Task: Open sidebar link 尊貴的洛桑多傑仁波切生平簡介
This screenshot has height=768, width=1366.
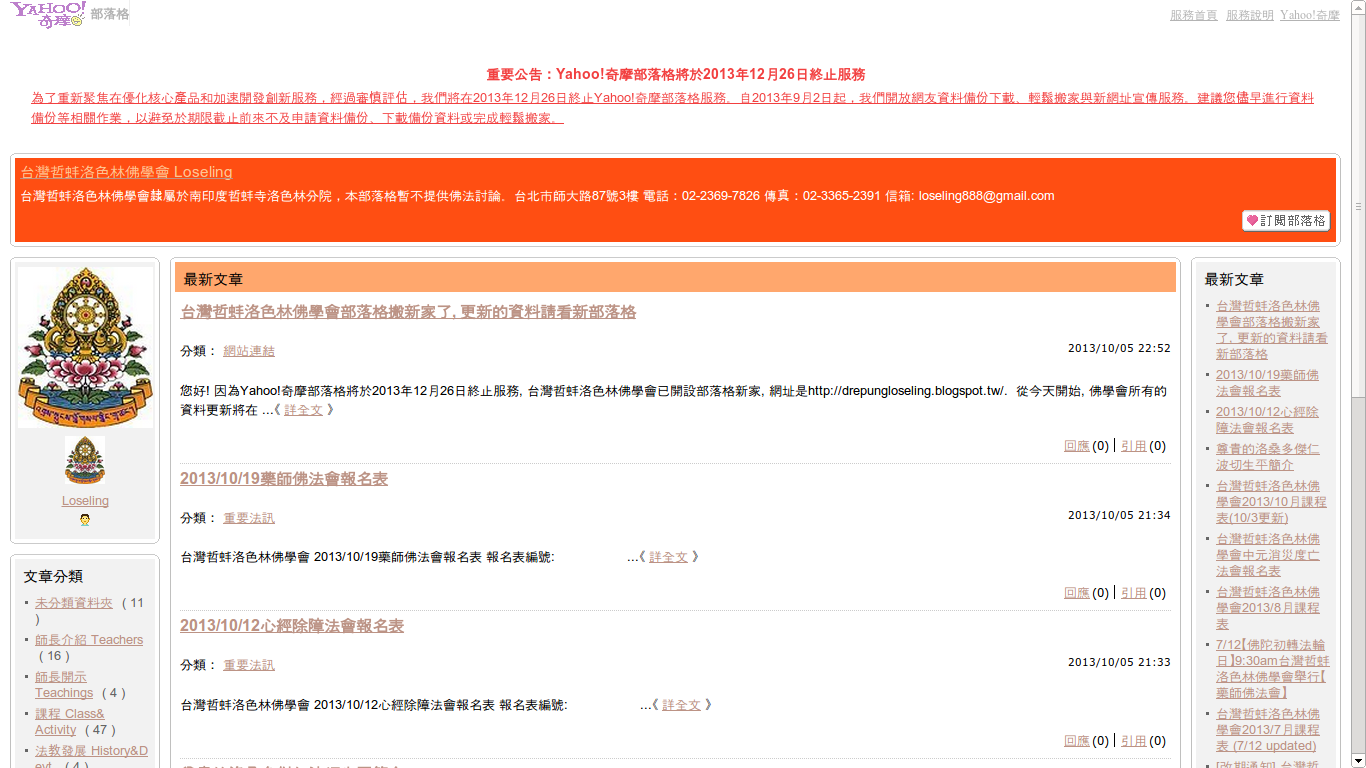Action: point(1268,457)
